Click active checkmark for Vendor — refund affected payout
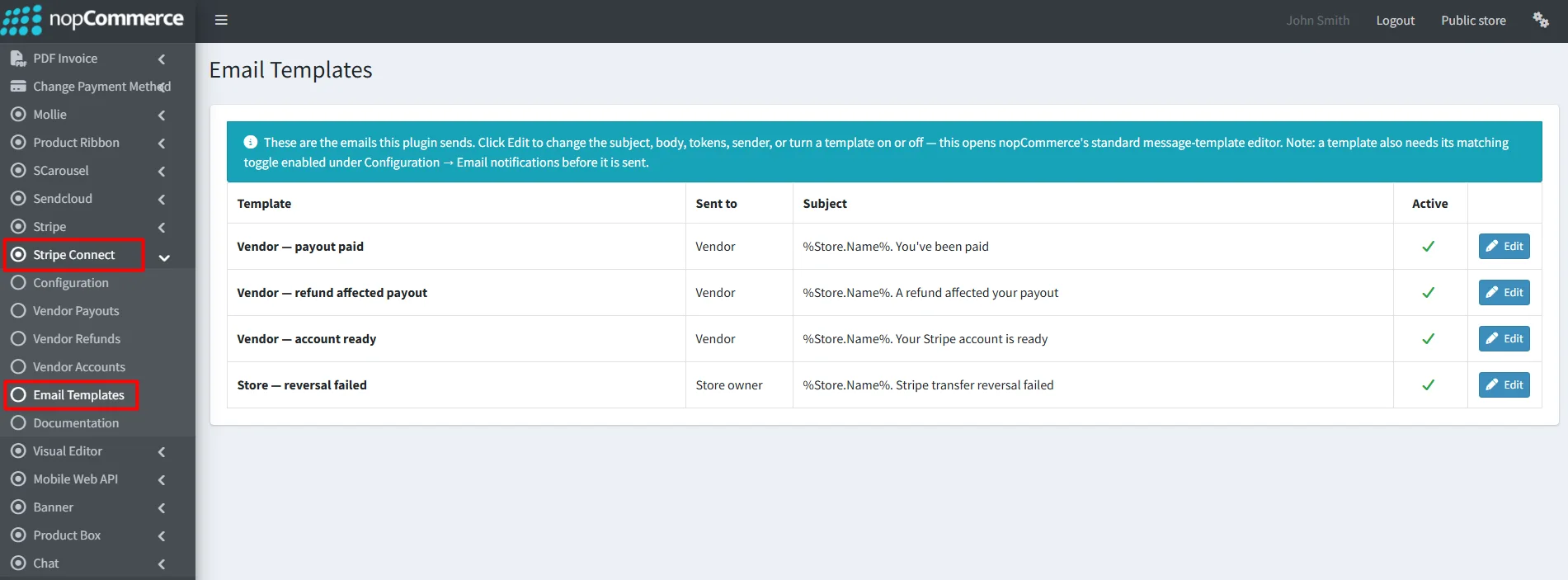Image resolution: width=1568 pixels, height=580 pixels. 1429,292
